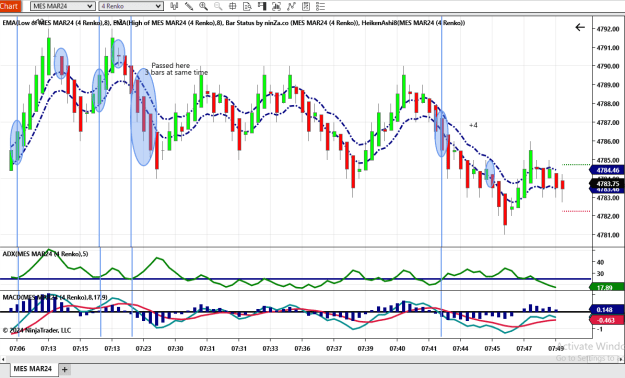The width and height of the screenshot is (625, 378).
Task: Open the 4 Renko interval dropdown
Action: point(131,6)
